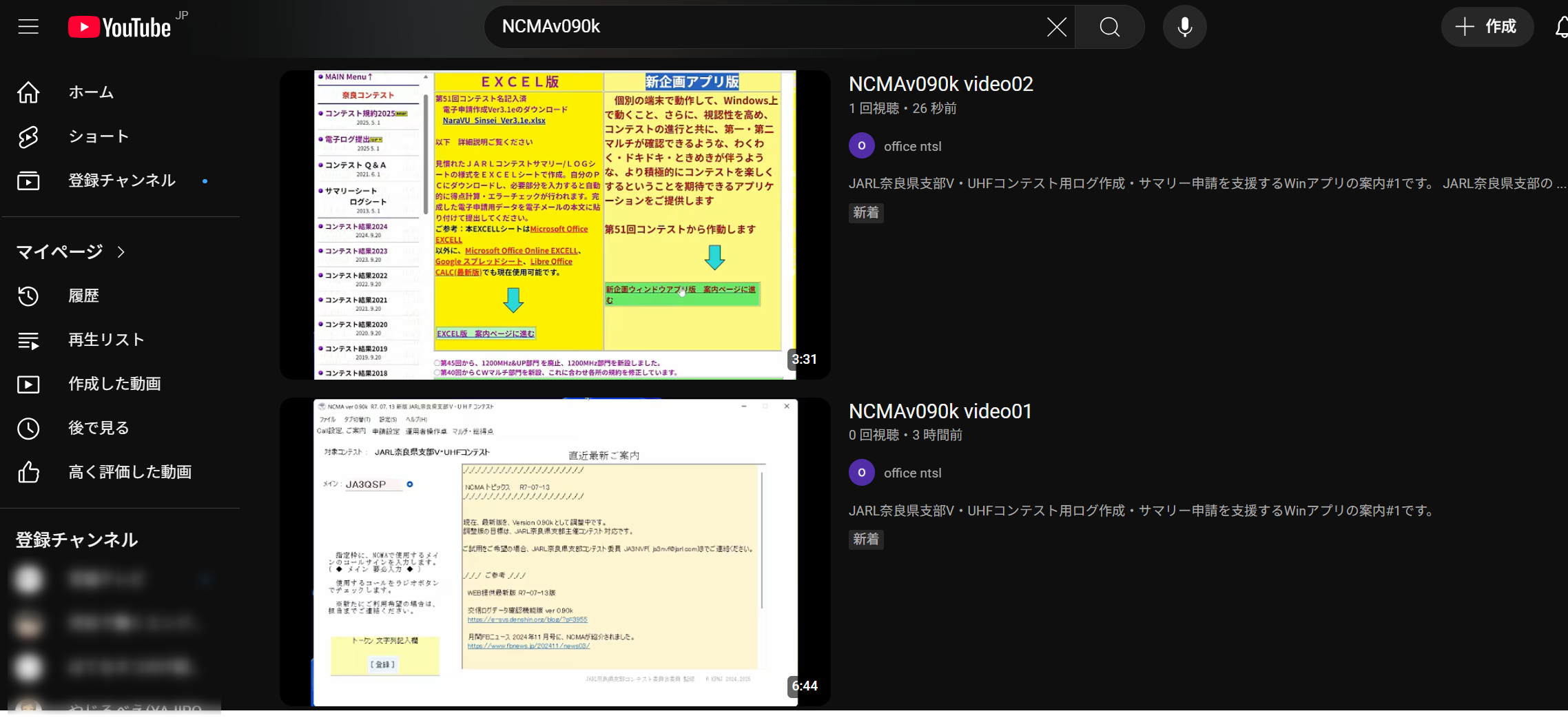Play the NCMAv090k video02 thumbnail
Viewport: 1568px width, 718px height.
coord(555,225)
